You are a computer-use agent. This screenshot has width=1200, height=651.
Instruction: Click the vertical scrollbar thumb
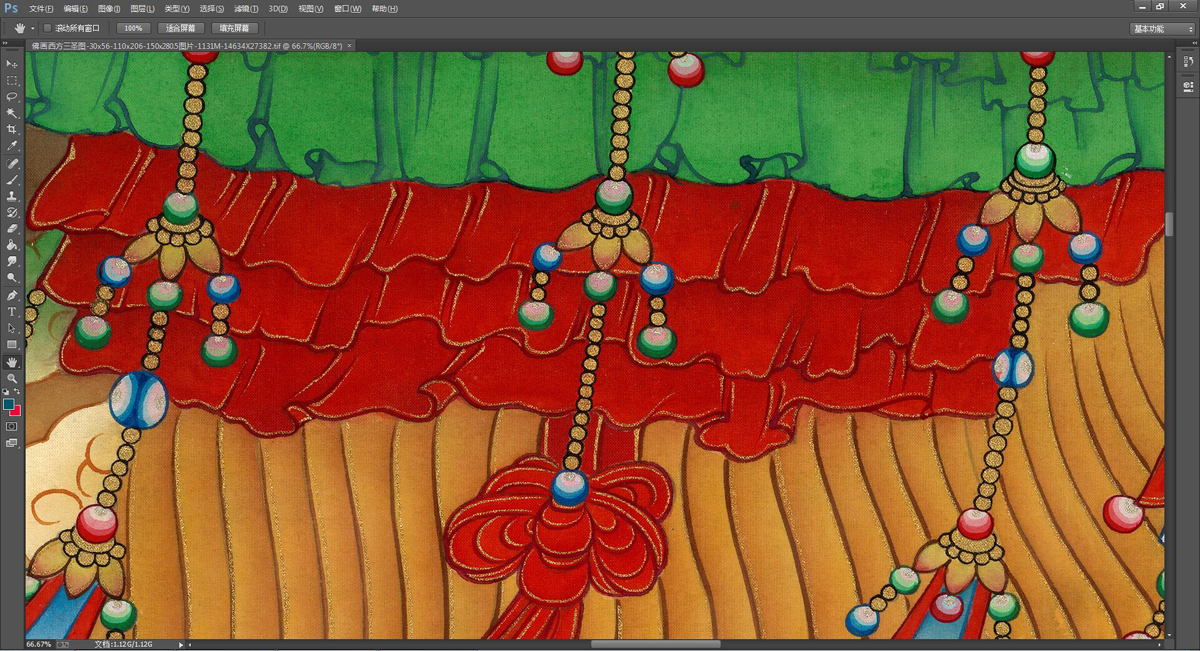[1169, 223]
